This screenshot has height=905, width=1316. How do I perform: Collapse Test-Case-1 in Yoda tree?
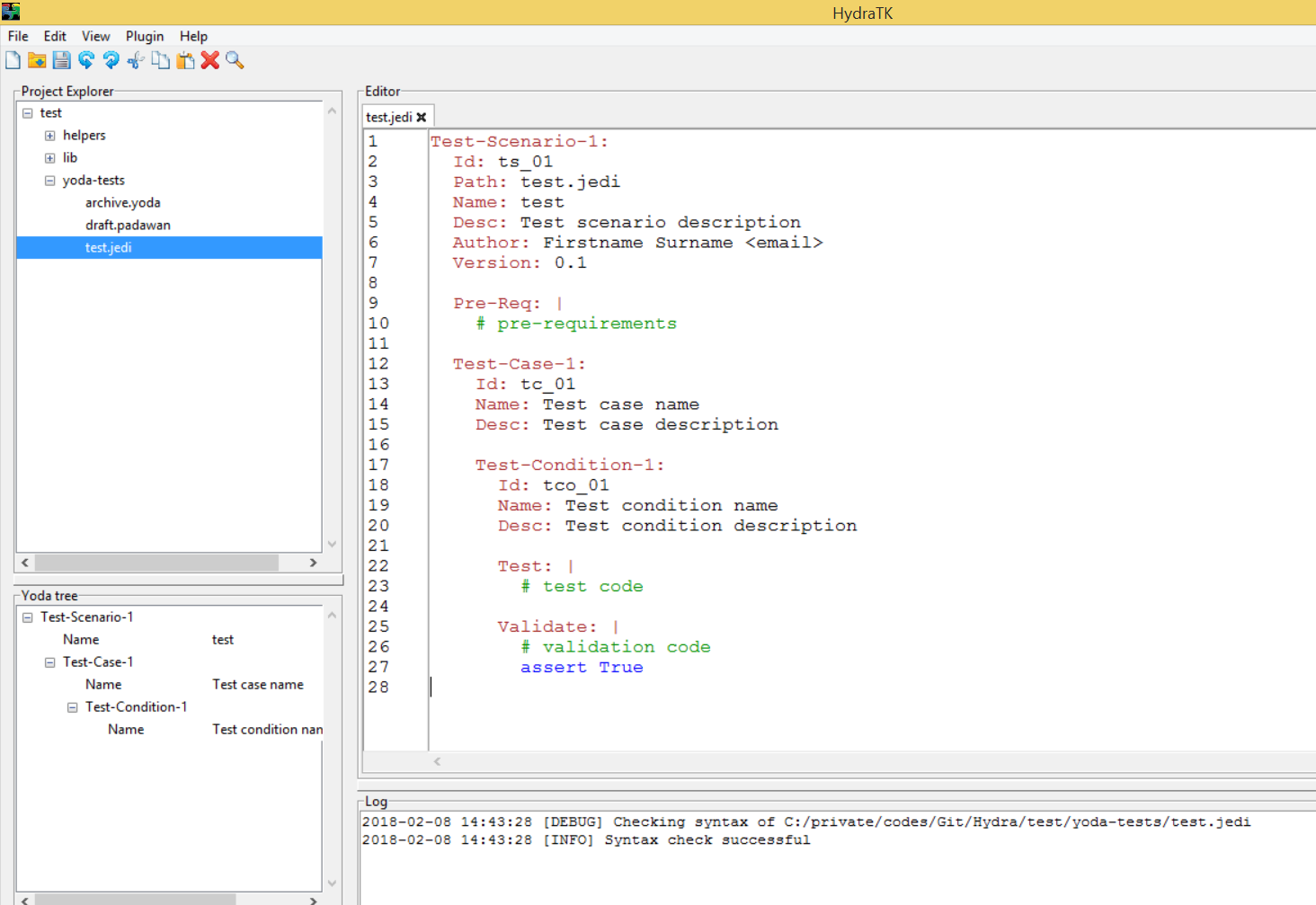[x=50, y=662]
